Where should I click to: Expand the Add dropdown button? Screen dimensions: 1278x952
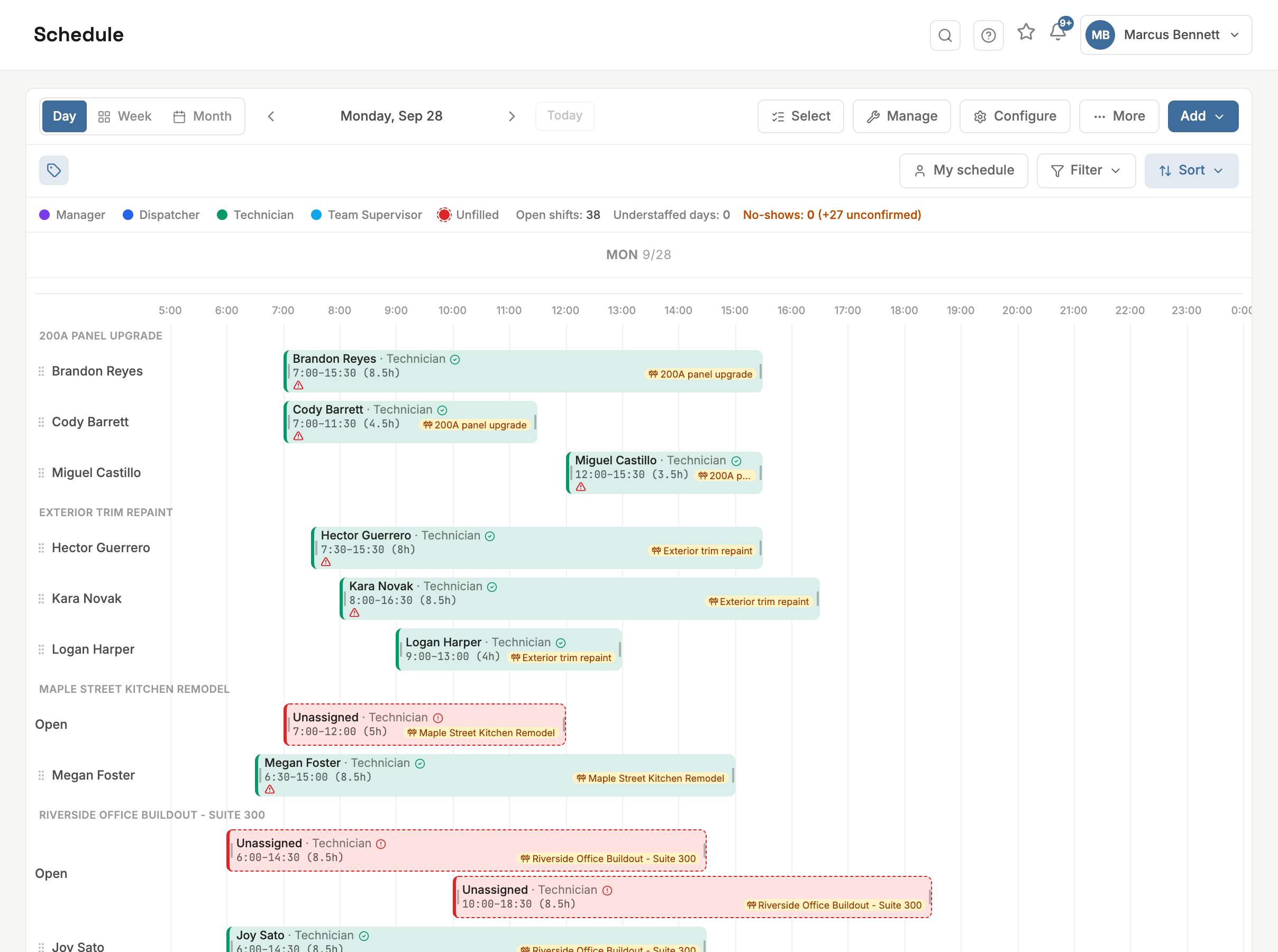1202,116
